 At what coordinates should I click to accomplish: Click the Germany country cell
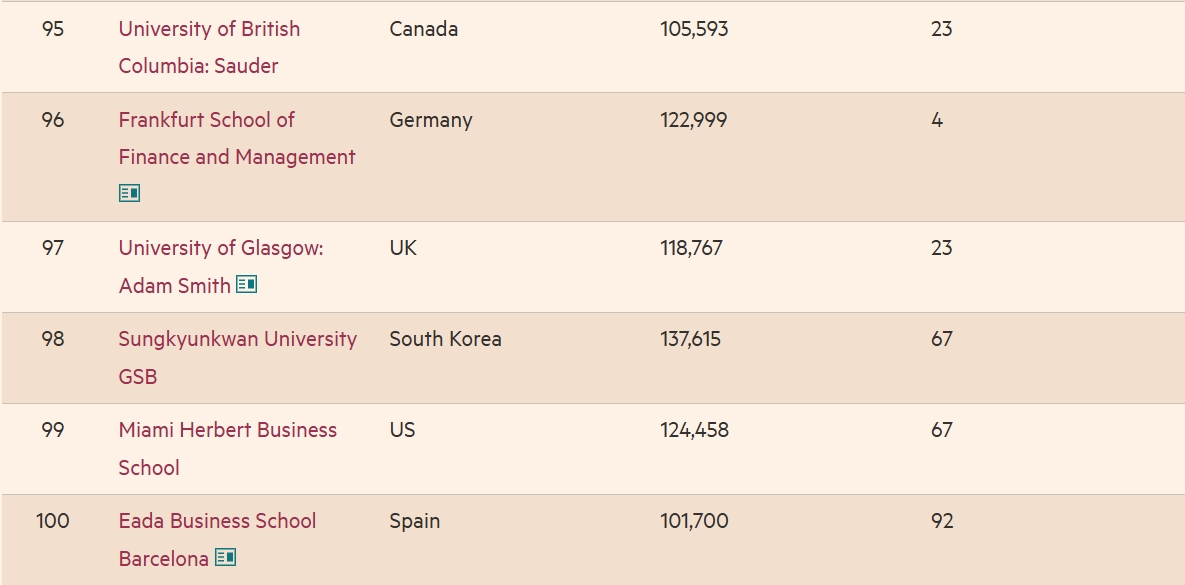pos(431,120)
